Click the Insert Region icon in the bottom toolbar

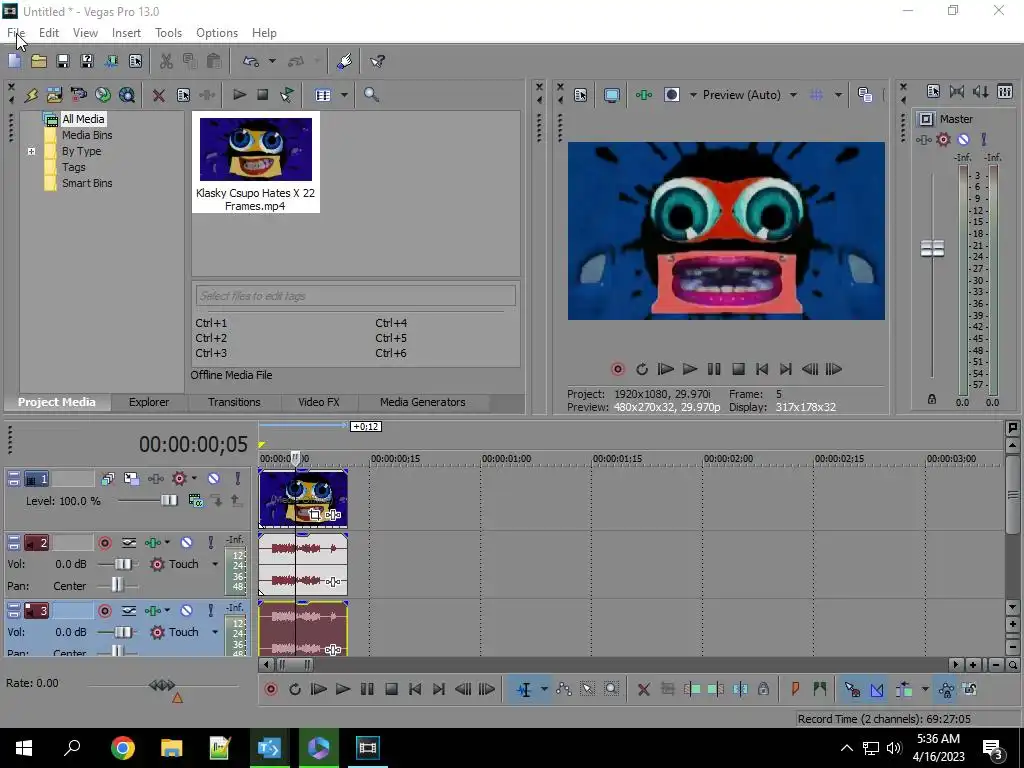tap(820, 689)
